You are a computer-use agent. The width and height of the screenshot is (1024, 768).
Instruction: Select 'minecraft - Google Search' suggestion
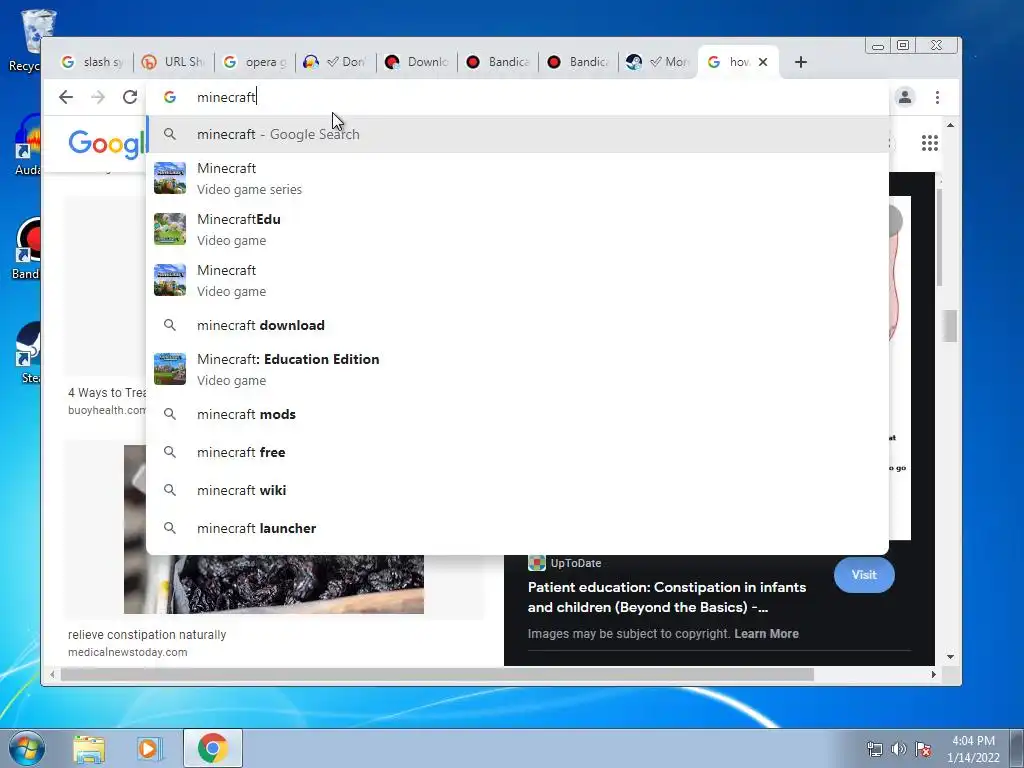point(517,134)
